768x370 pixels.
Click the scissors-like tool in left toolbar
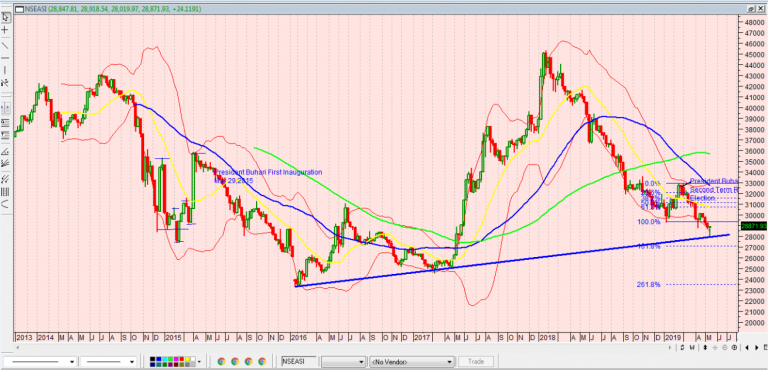click(5, 83)
